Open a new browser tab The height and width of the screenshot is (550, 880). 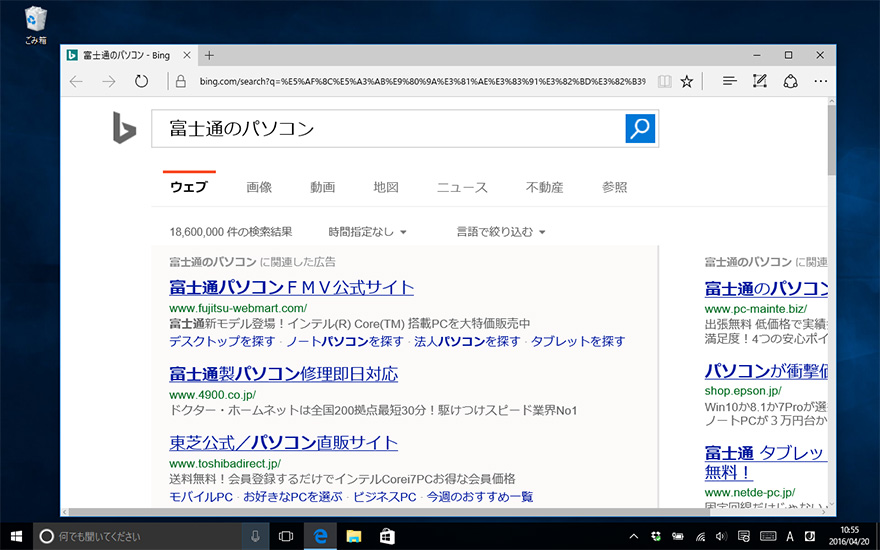pos(209,55)
